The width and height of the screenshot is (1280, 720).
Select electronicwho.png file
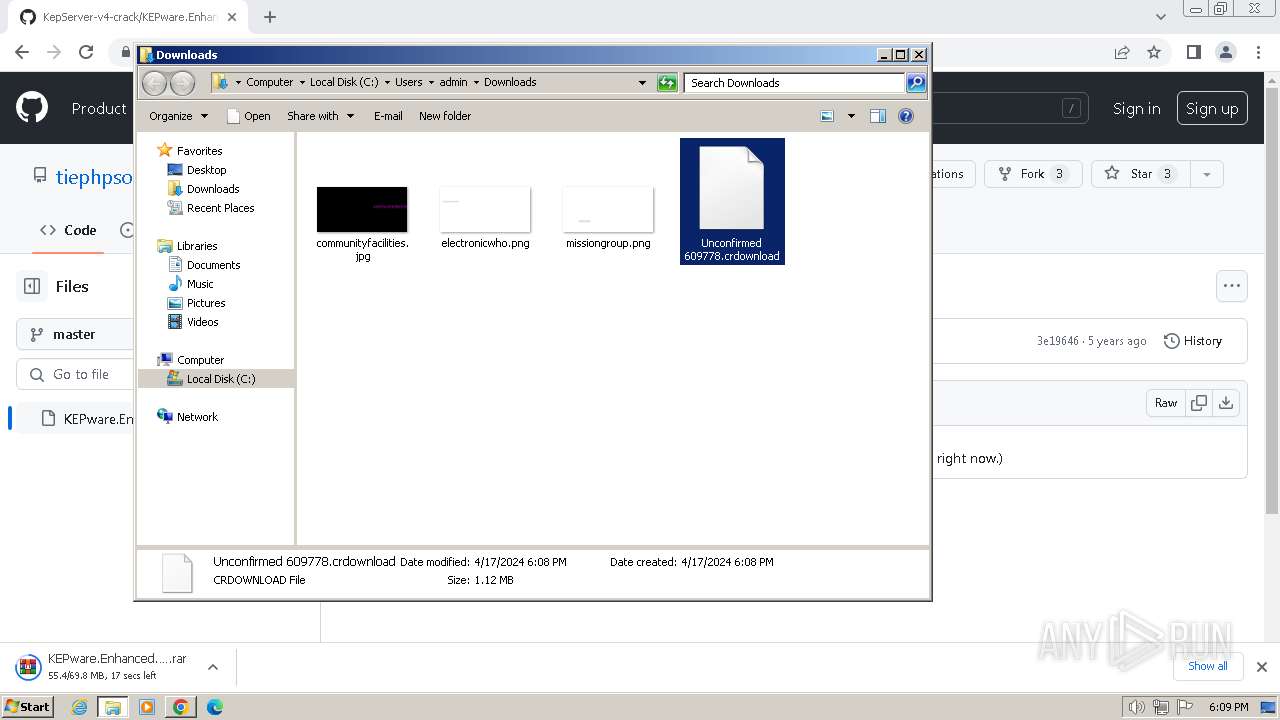pyautogui.click(x=485, y=217)
